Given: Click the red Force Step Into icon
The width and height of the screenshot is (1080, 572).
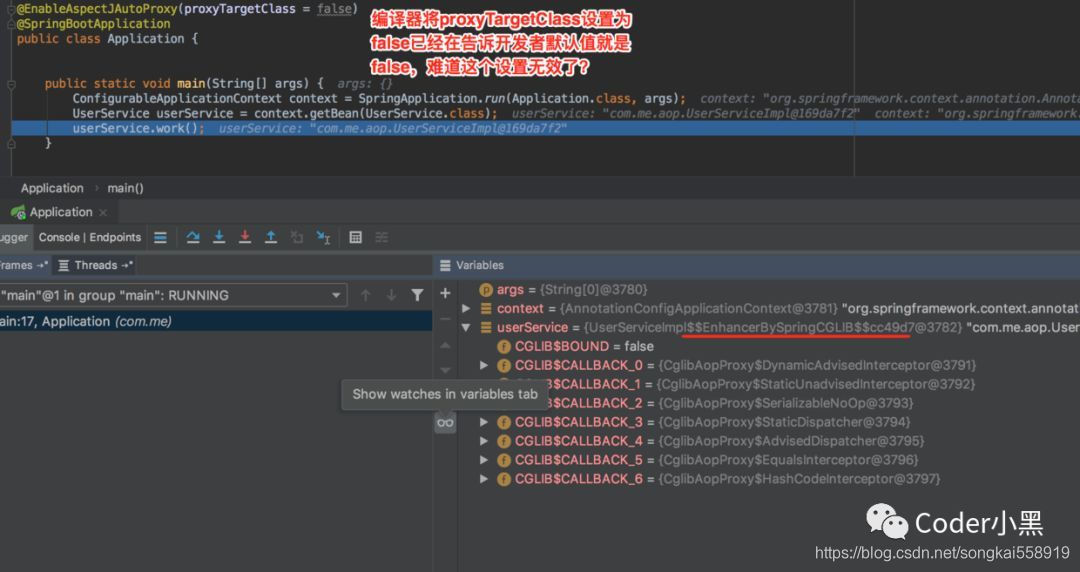Looking at the screenshot, I should [245, 237].
